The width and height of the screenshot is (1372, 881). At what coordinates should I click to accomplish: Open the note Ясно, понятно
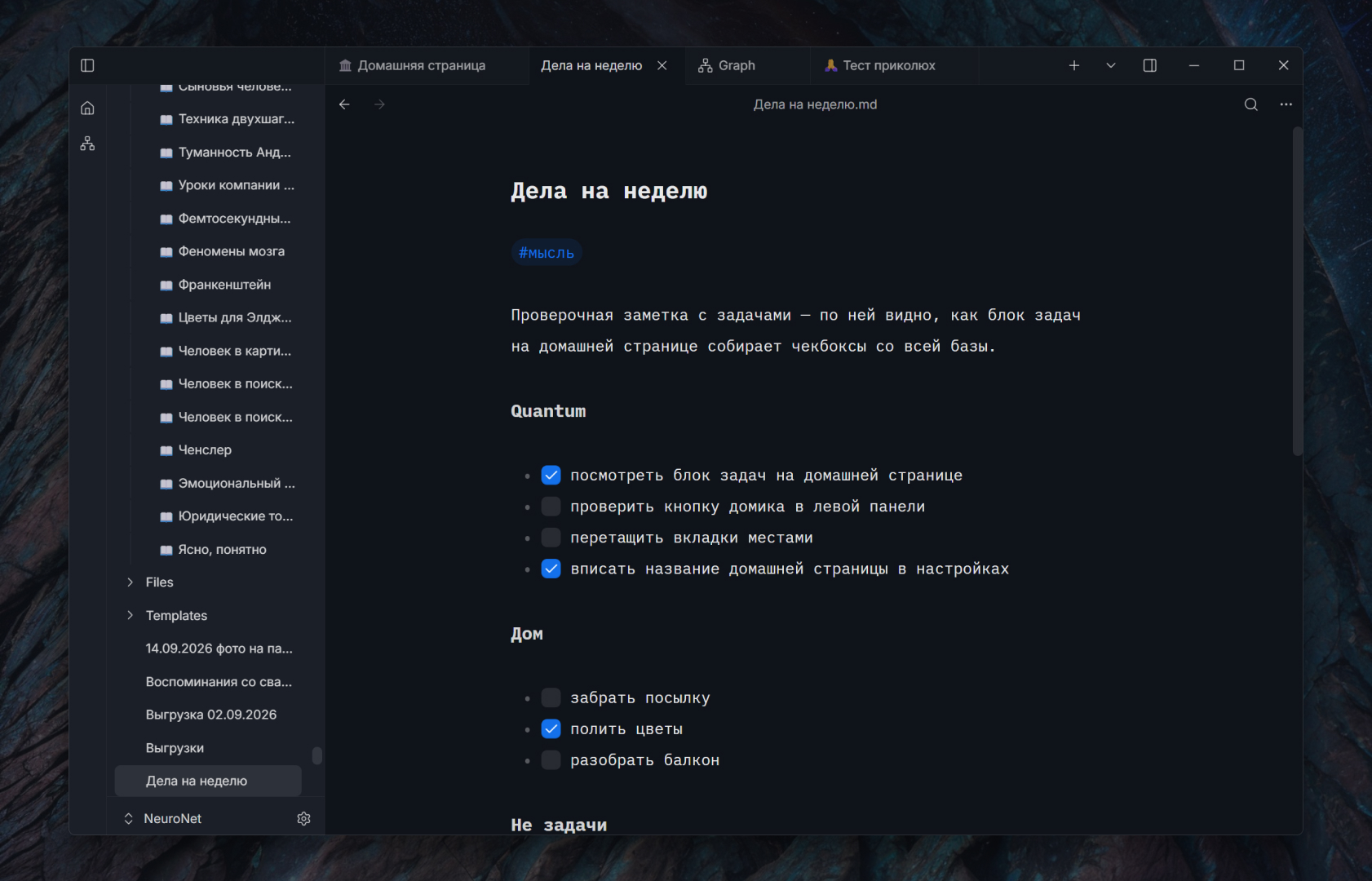click(x=222, y=550)
